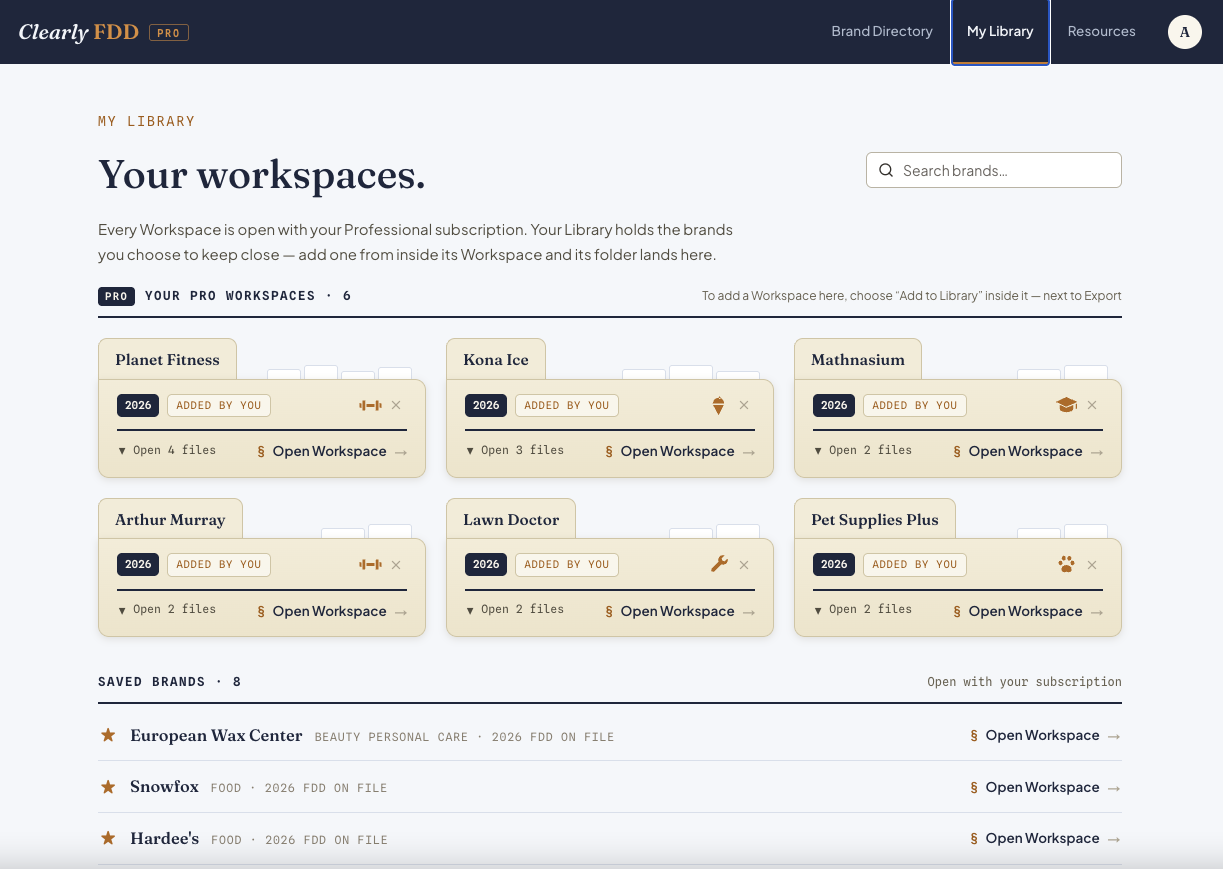
Task: Open the user avatar "A" menu
Action: (x=1185, y=32)
